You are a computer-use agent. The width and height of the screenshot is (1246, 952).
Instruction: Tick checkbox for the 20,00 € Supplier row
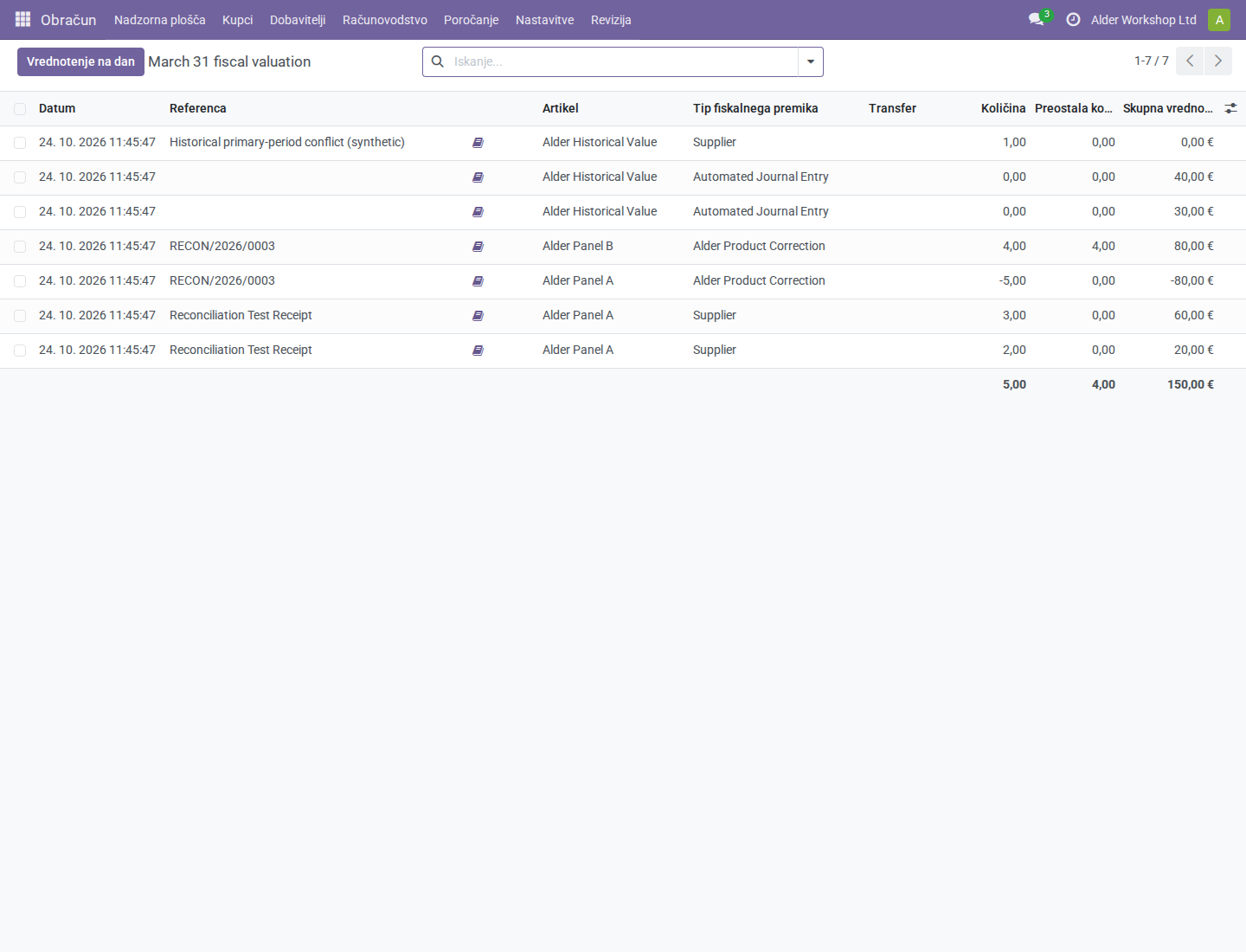pos(20,351)
